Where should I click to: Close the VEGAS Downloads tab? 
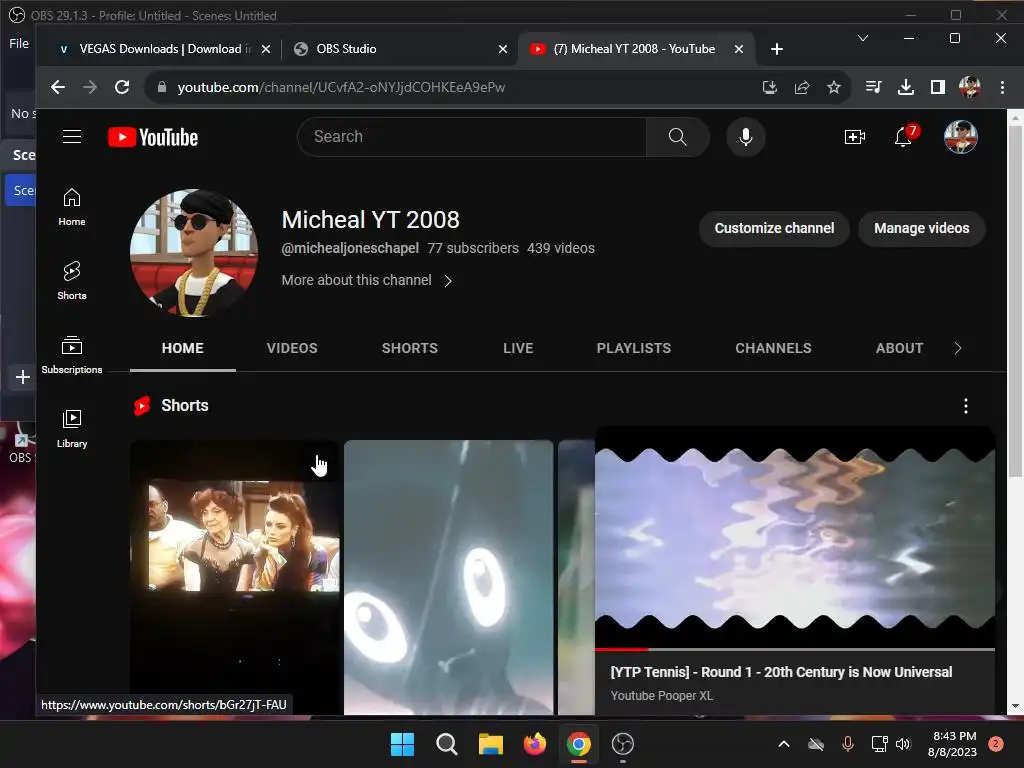(x=266, y=49)
